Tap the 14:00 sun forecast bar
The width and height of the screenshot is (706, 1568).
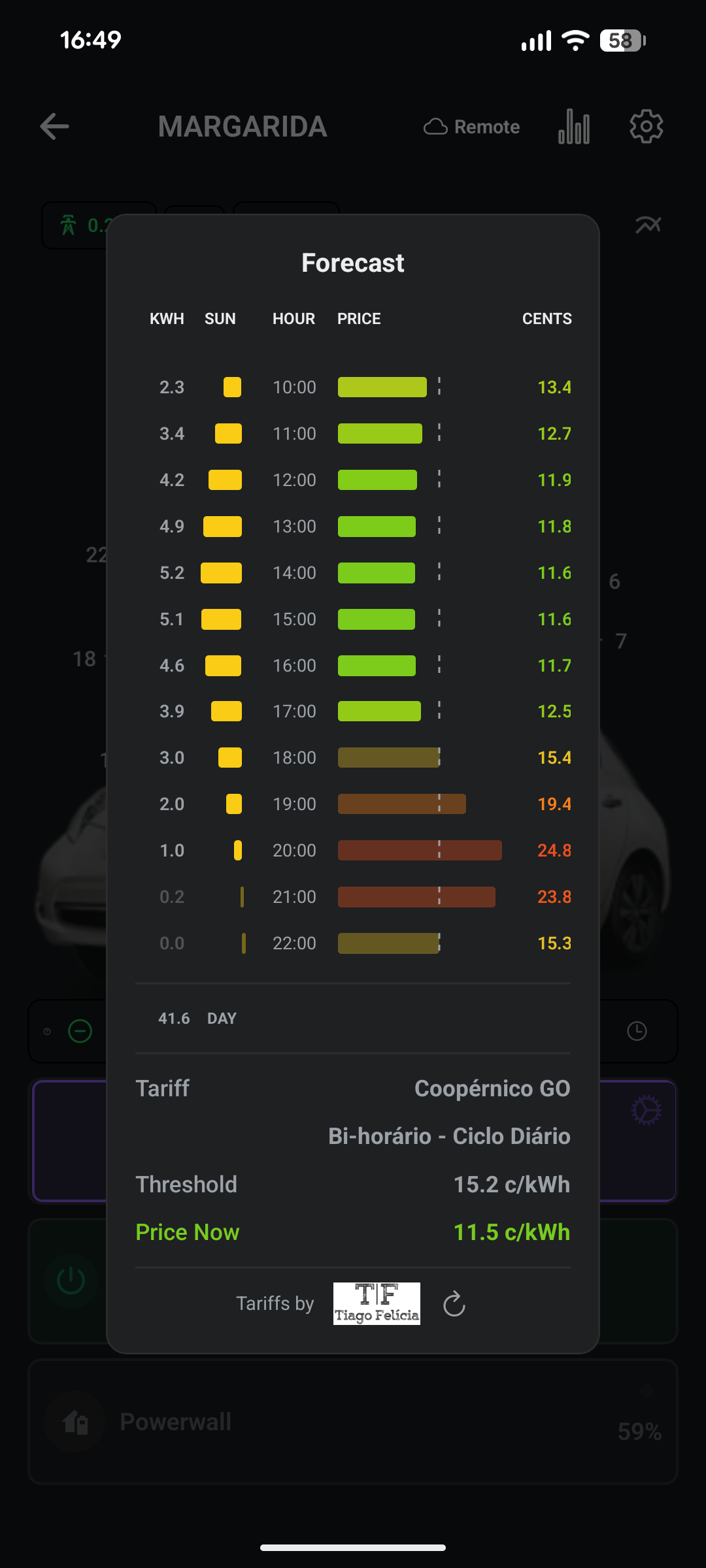(x=221, y=573)
